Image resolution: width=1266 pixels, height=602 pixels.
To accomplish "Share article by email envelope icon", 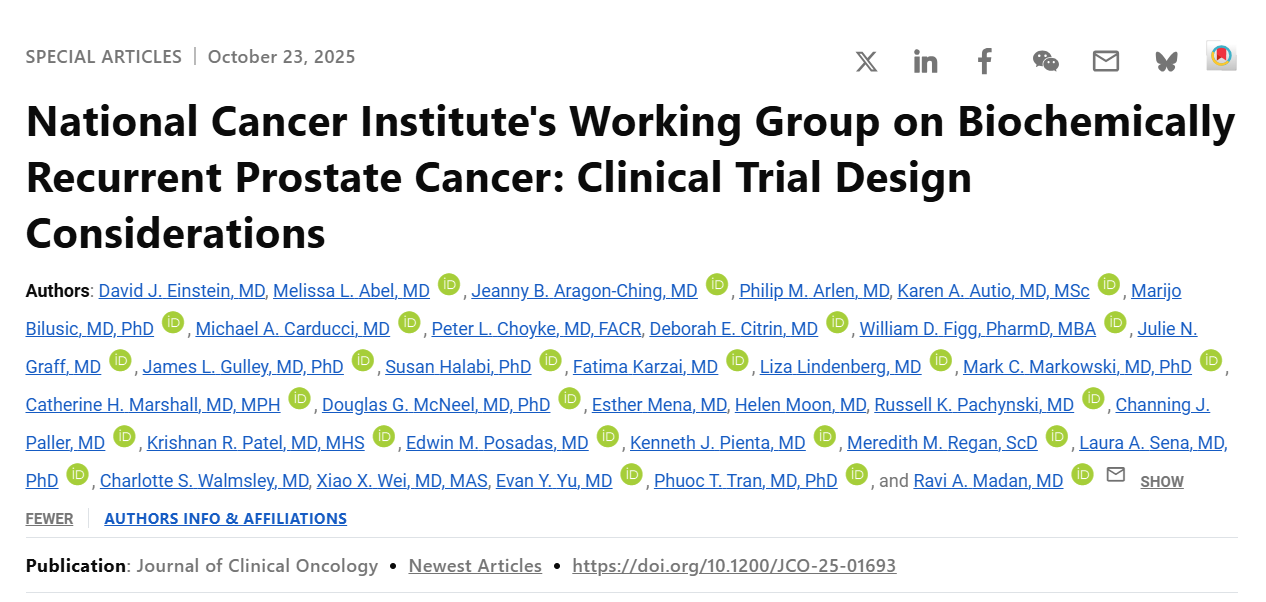I will (1105, 62).
